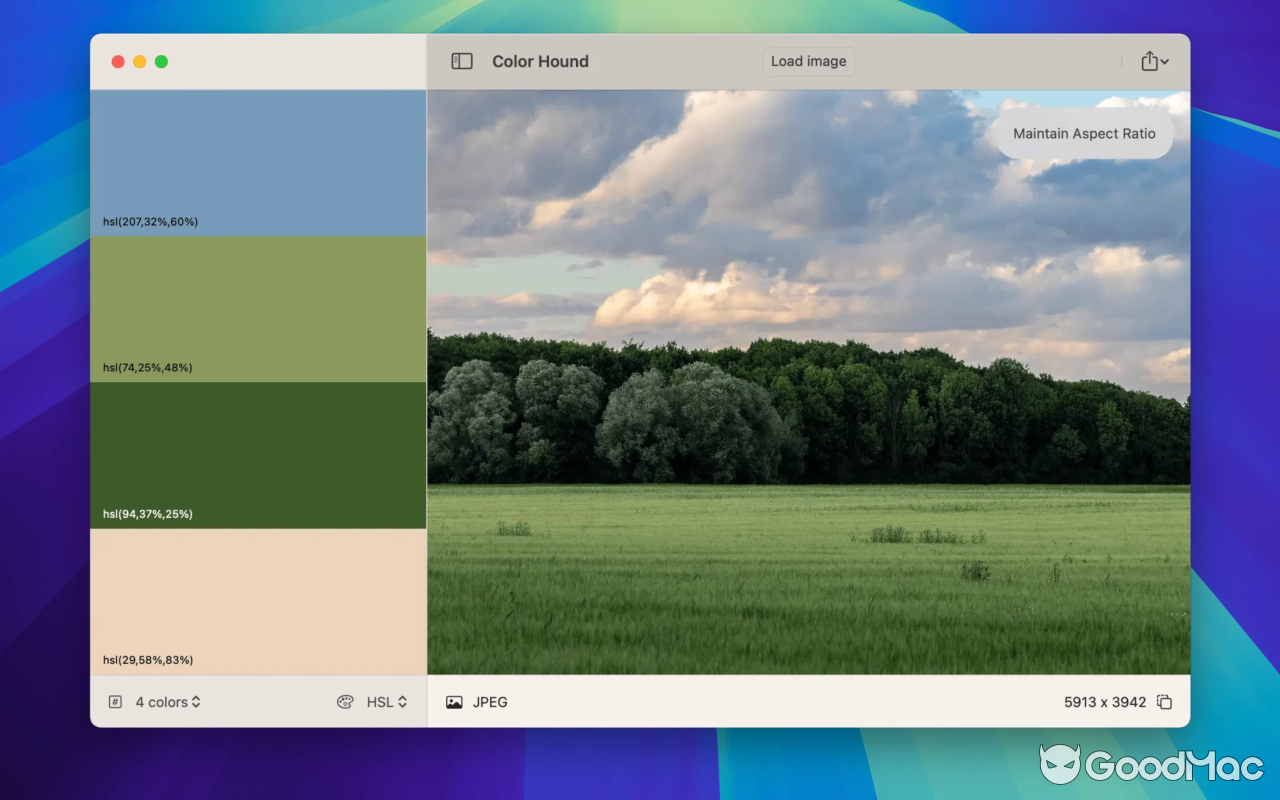Open the Share icon in the toolbar
The height and width of the screenshot is (800, 1280).
click(1148, 60)
